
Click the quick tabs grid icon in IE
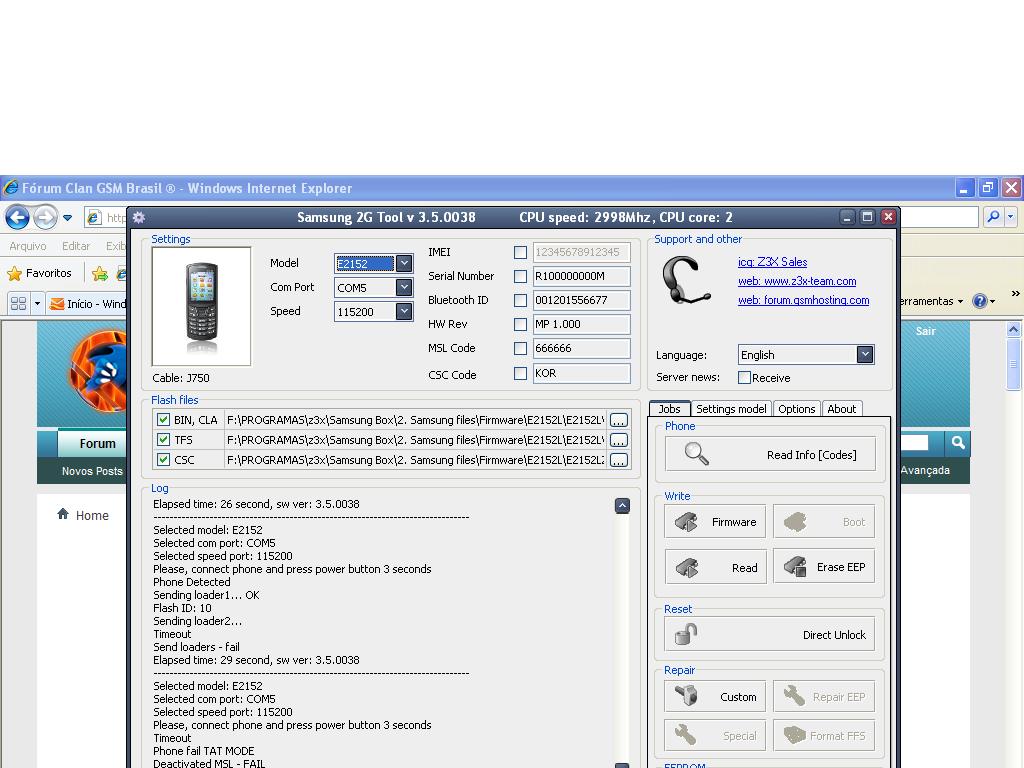point(18,304)
